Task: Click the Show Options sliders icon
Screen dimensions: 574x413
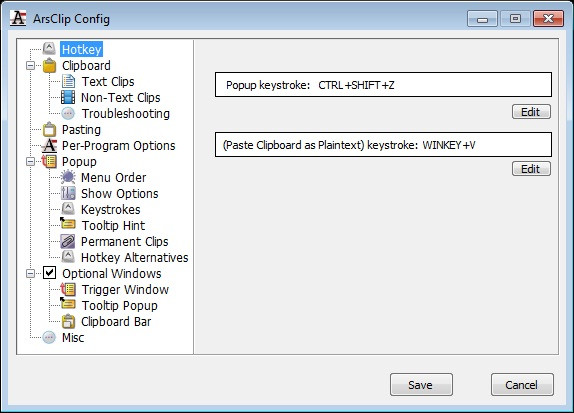Action: tap(68, 193)
